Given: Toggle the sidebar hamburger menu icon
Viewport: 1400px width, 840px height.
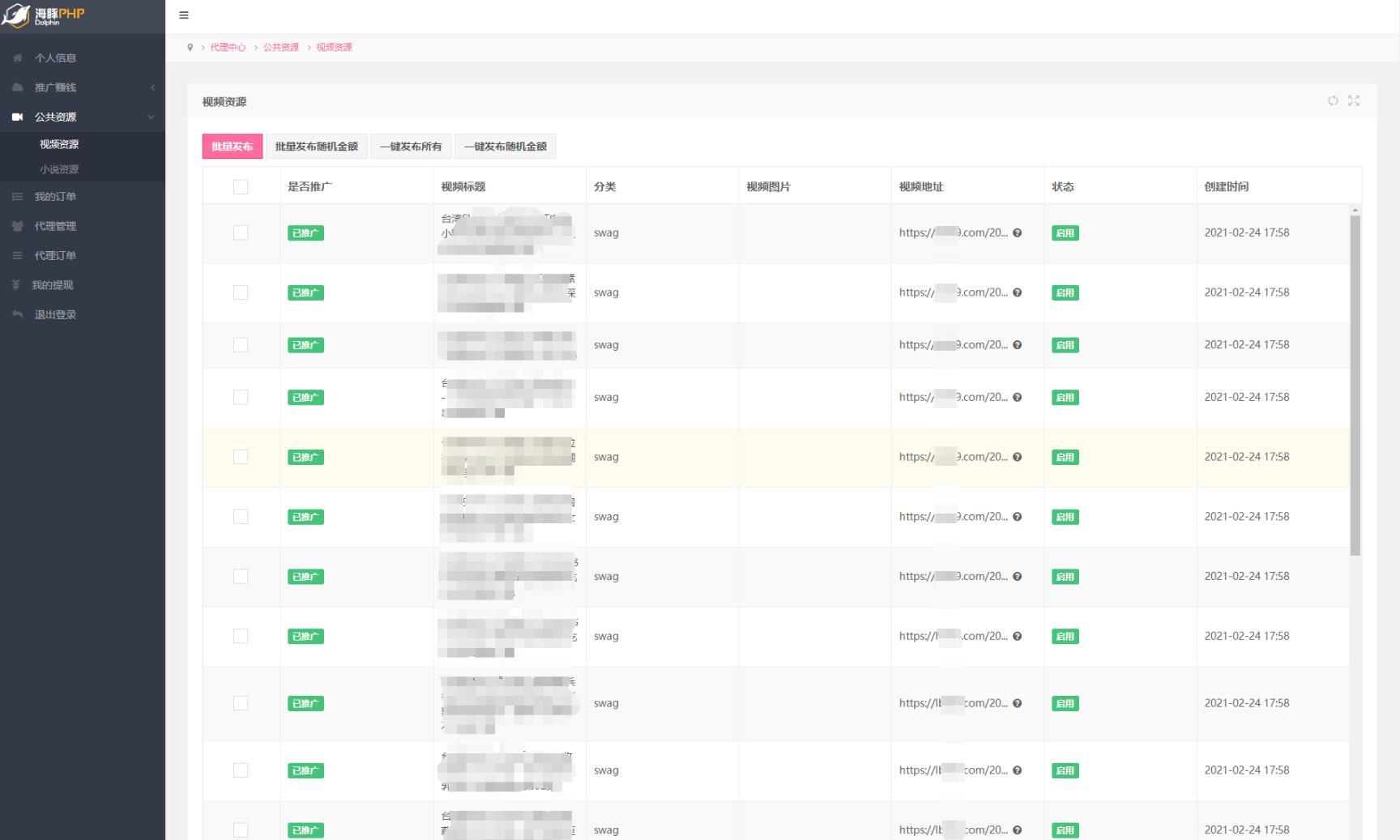Looking at the screenshot, I should pos(184,15).
